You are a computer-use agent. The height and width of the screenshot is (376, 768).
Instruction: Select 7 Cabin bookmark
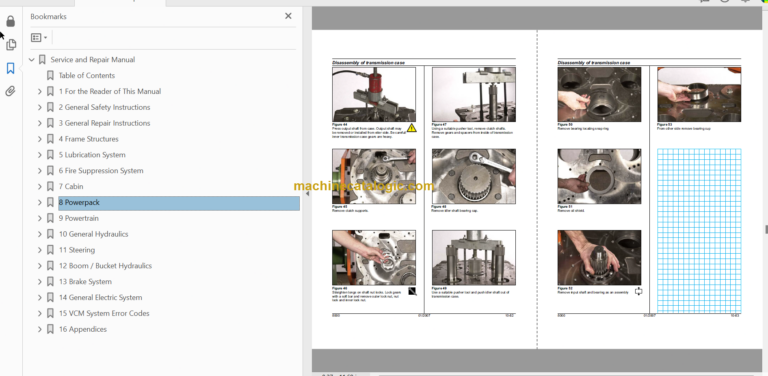point(71,187)
